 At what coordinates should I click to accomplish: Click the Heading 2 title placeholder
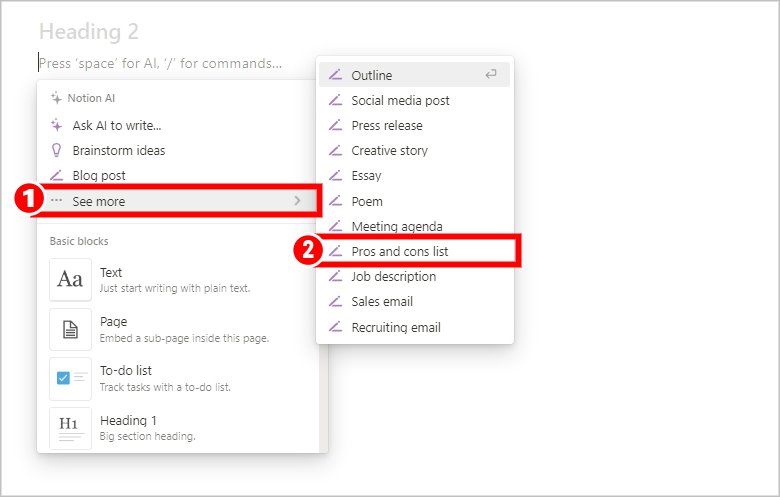tap(89, 31)
